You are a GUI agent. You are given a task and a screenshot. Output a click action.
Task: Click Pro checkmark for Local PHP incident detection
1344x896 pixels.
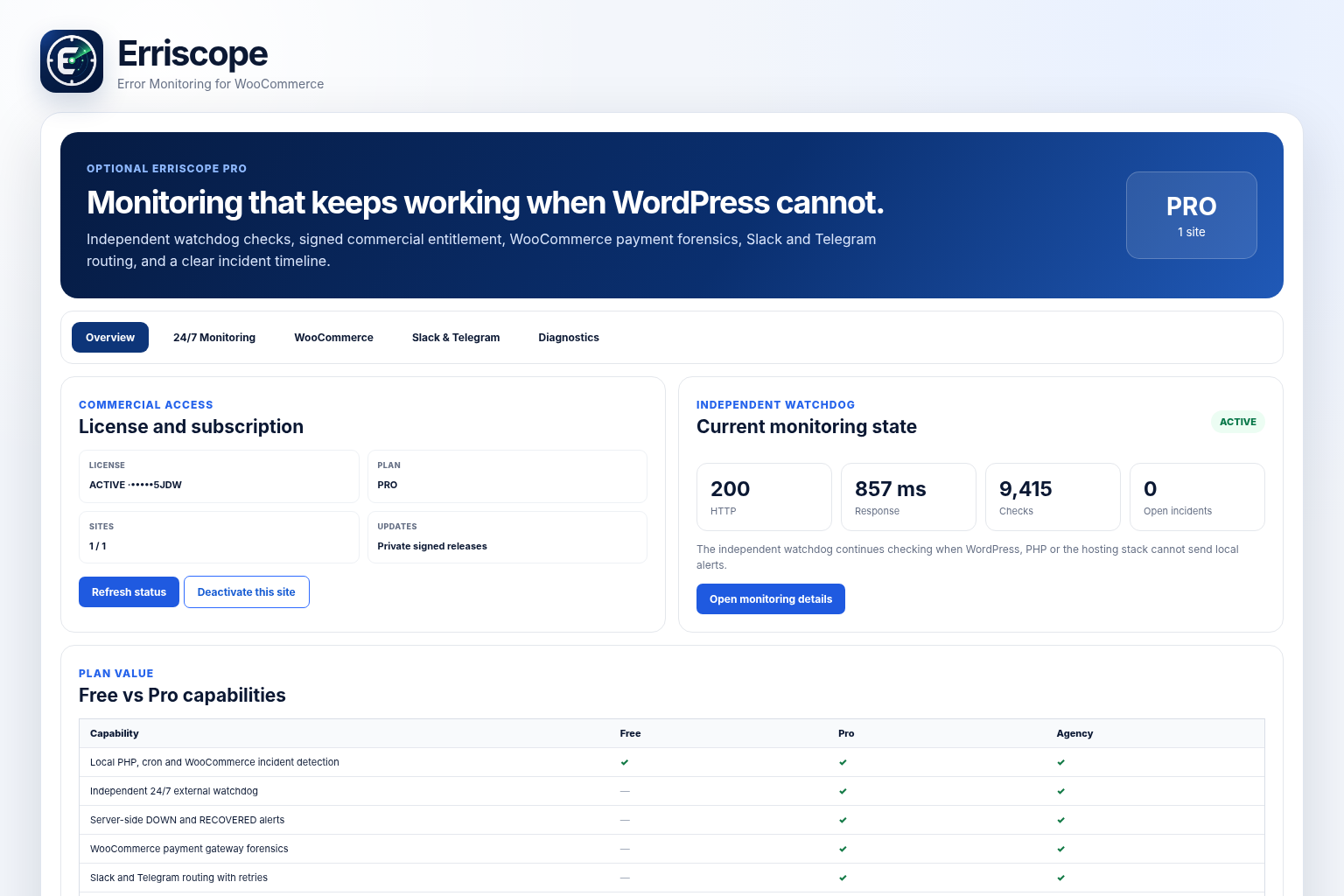tap(843, 762)
